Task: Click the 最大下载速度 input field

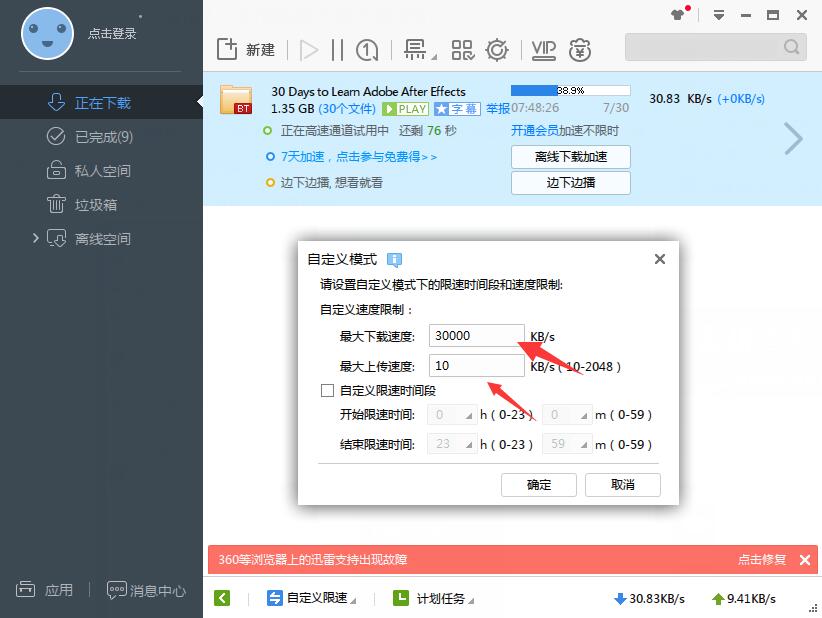Action: click(x=477, y=335)
